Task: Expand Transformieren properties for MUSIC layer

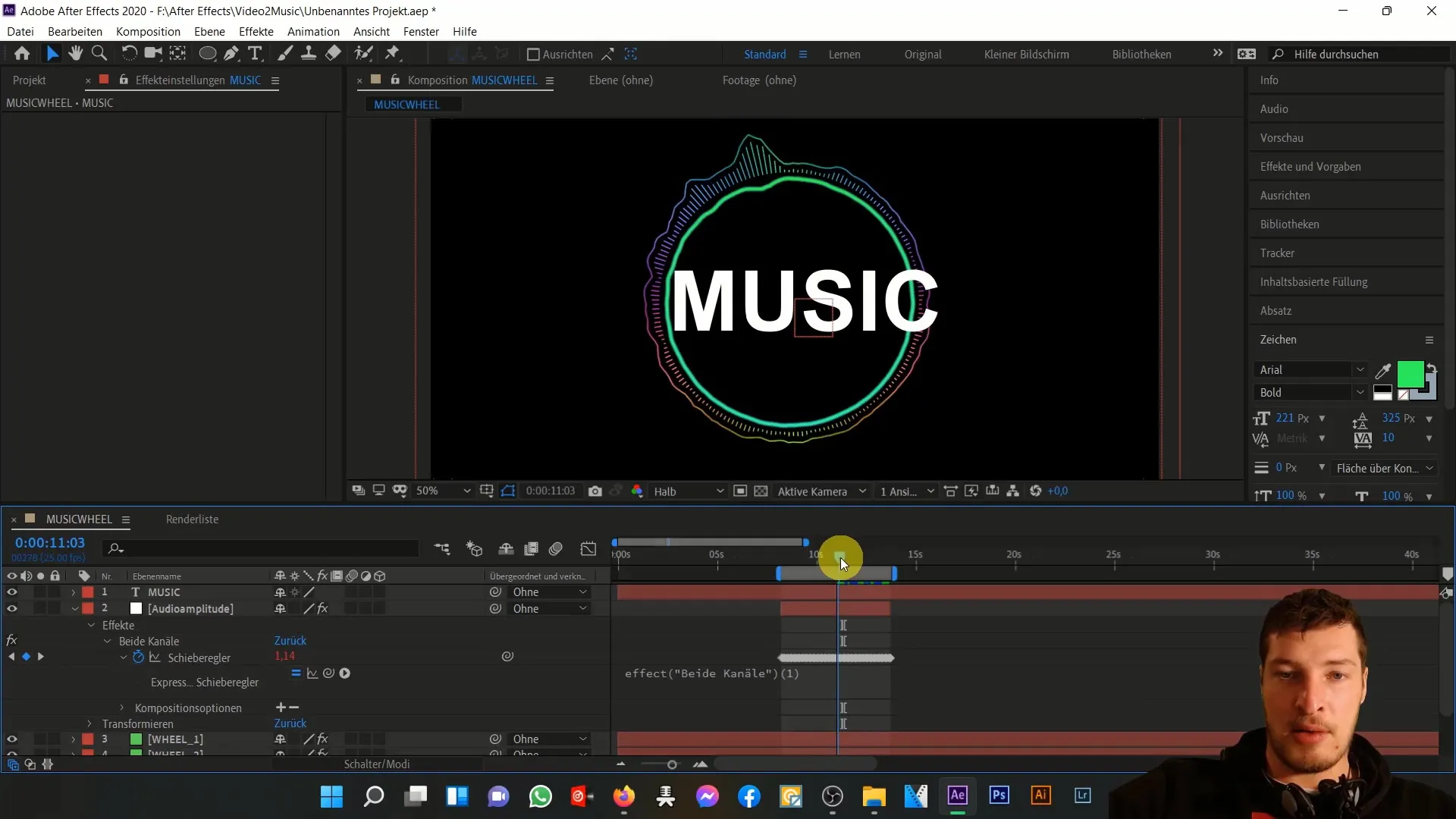Action: click(89, 724)
